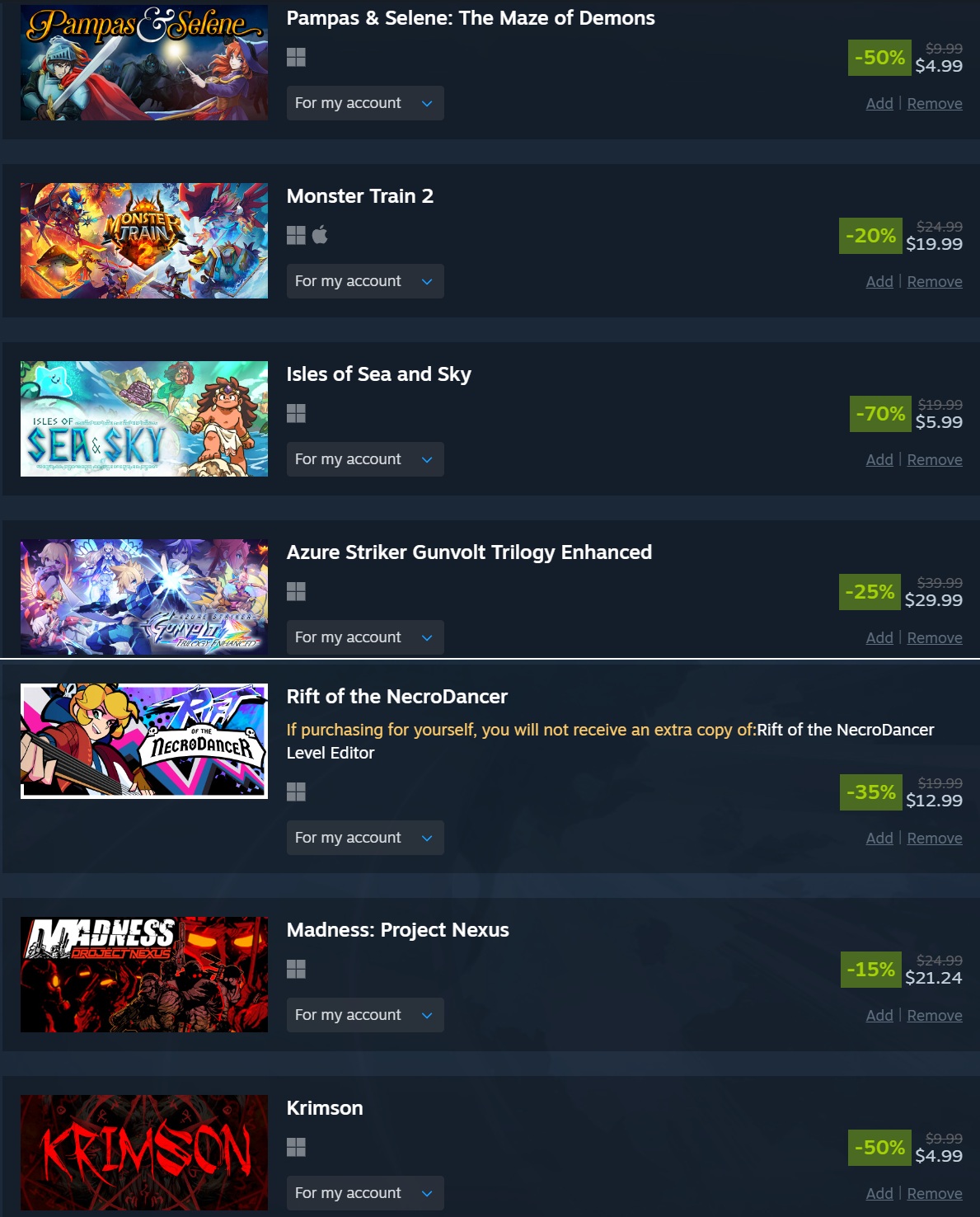Click the Windows icon under Azure Striker Gunvolt

[x=296, y=591]
